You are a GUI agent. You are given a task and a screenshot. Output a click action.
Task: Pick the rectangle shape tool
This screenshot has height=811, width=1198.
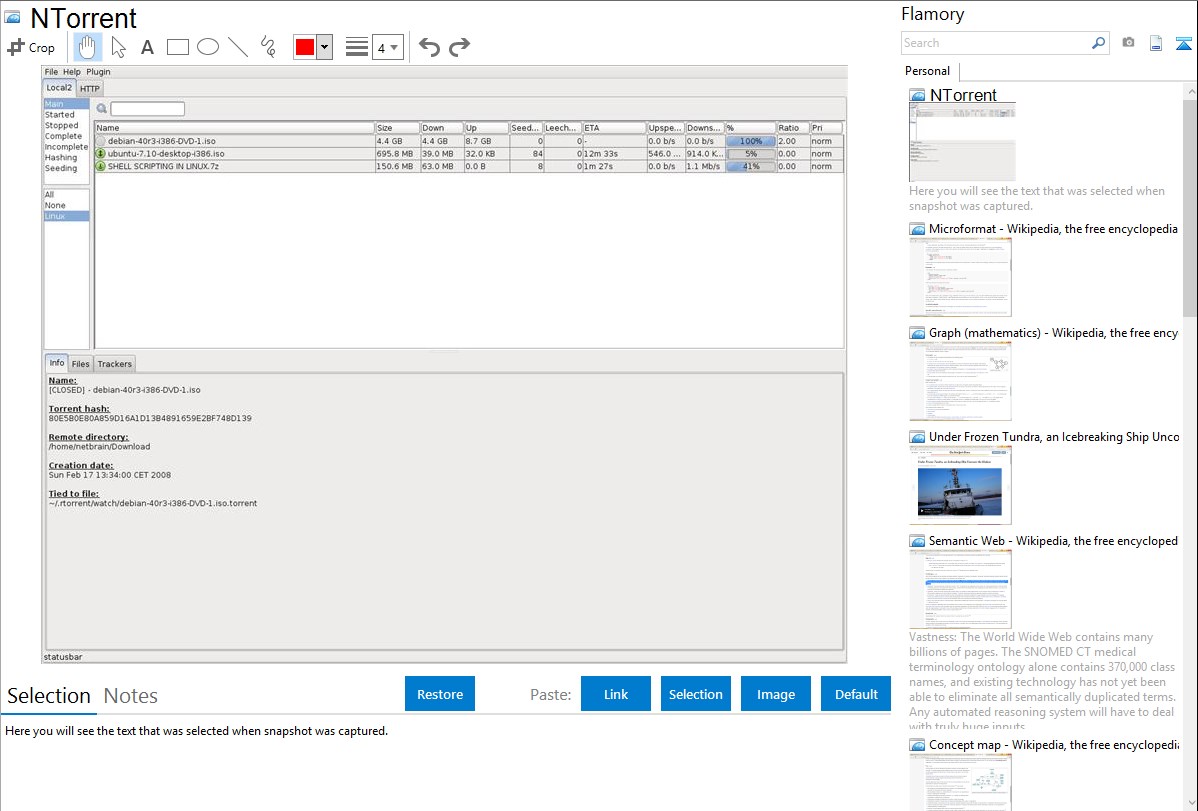coord(178,47)
